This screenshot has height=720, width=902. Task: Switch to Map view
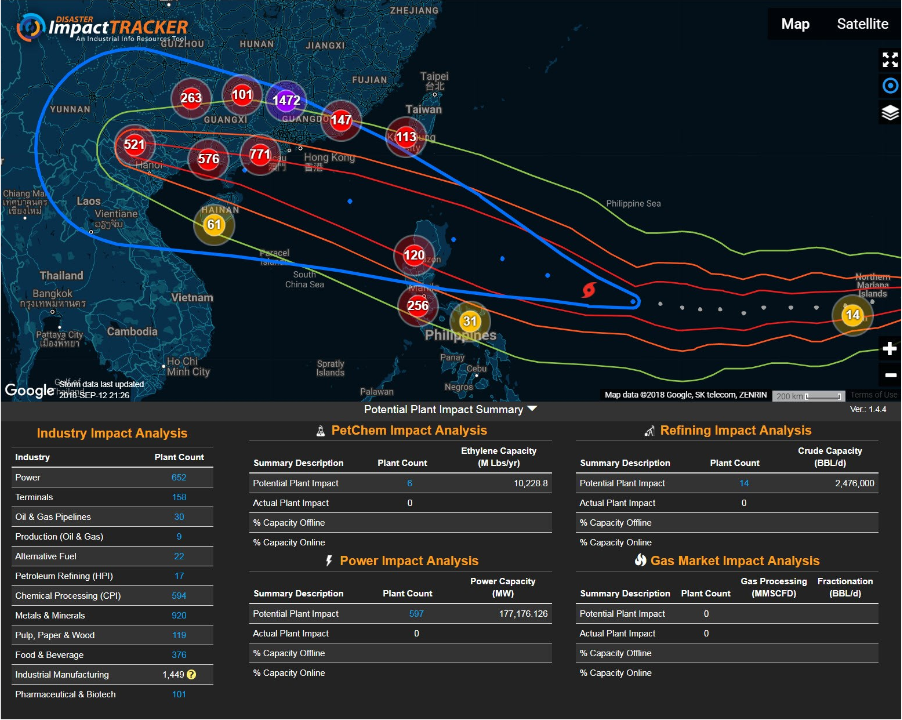(795, 24)
